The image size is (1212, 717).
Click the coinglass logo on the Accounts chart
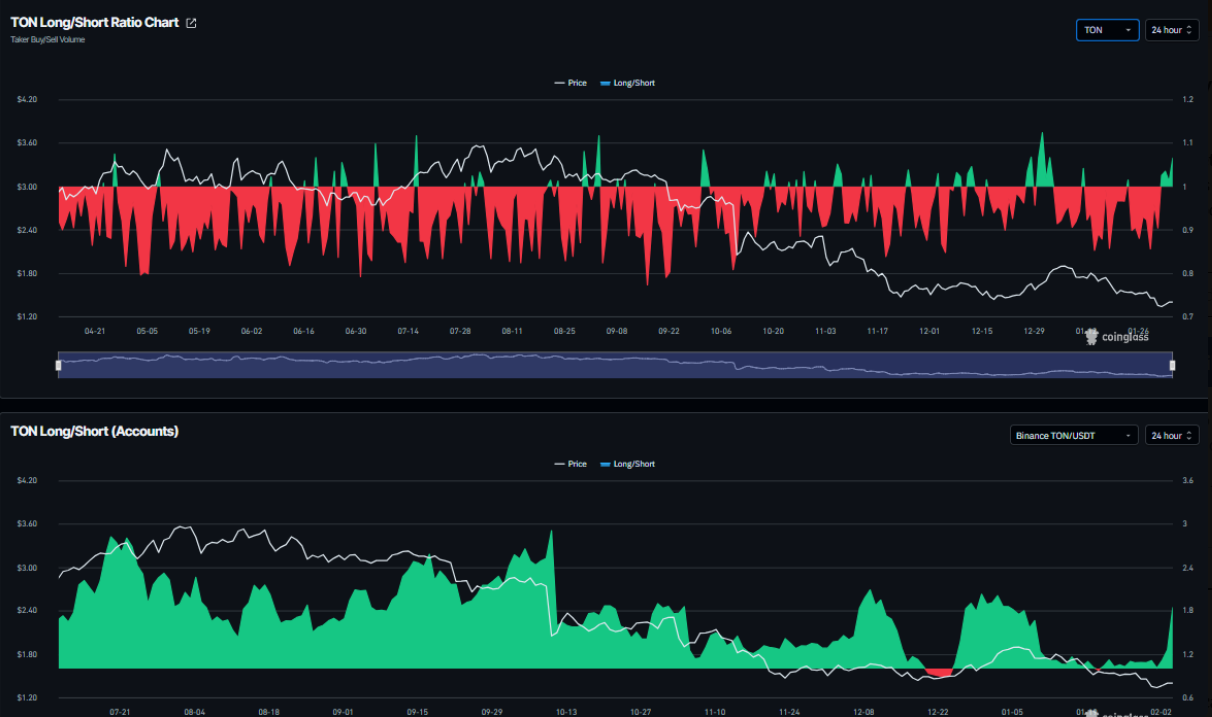click(x=1122, y=714)
